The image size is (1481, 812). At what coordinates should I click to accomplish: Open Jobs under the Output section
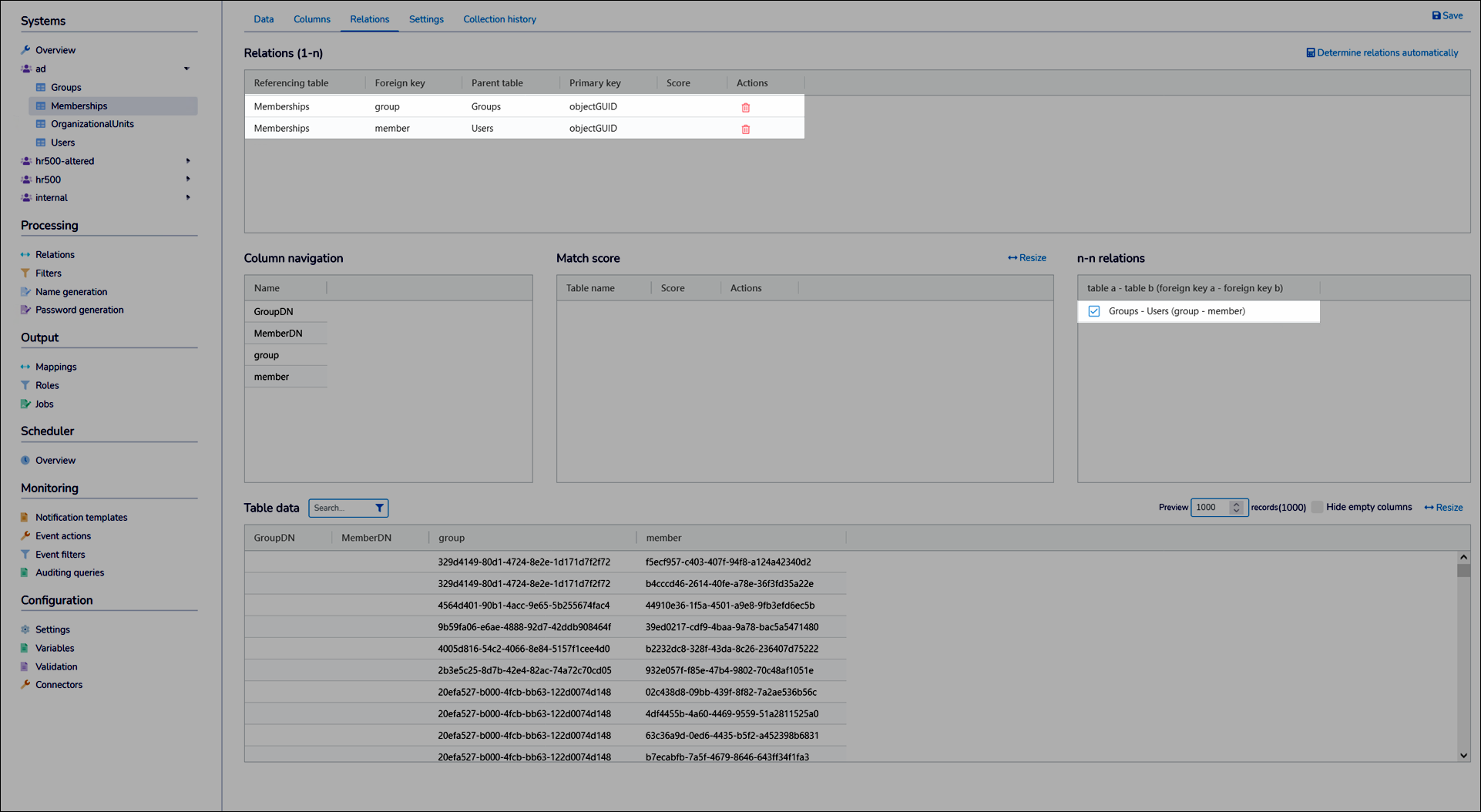(44, 404)
